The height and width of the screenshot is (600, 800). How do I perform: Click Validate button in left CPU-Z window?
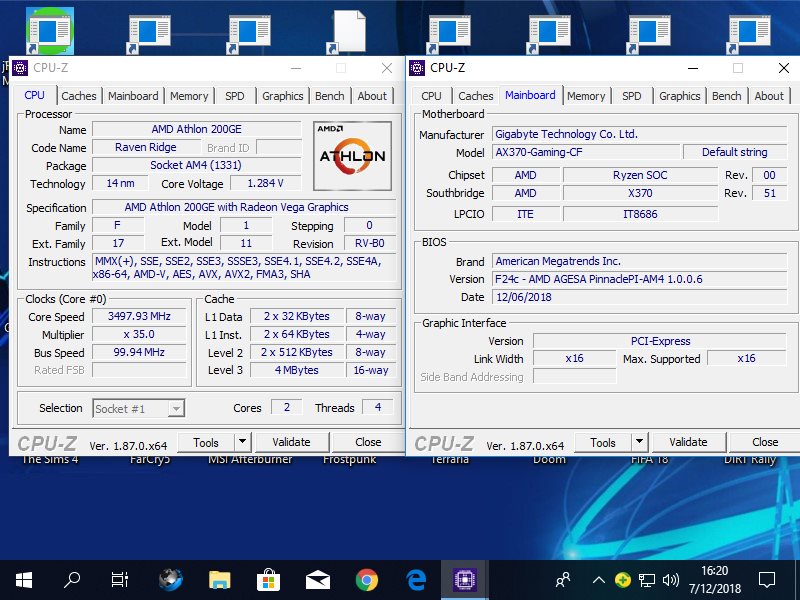point(291,442)
